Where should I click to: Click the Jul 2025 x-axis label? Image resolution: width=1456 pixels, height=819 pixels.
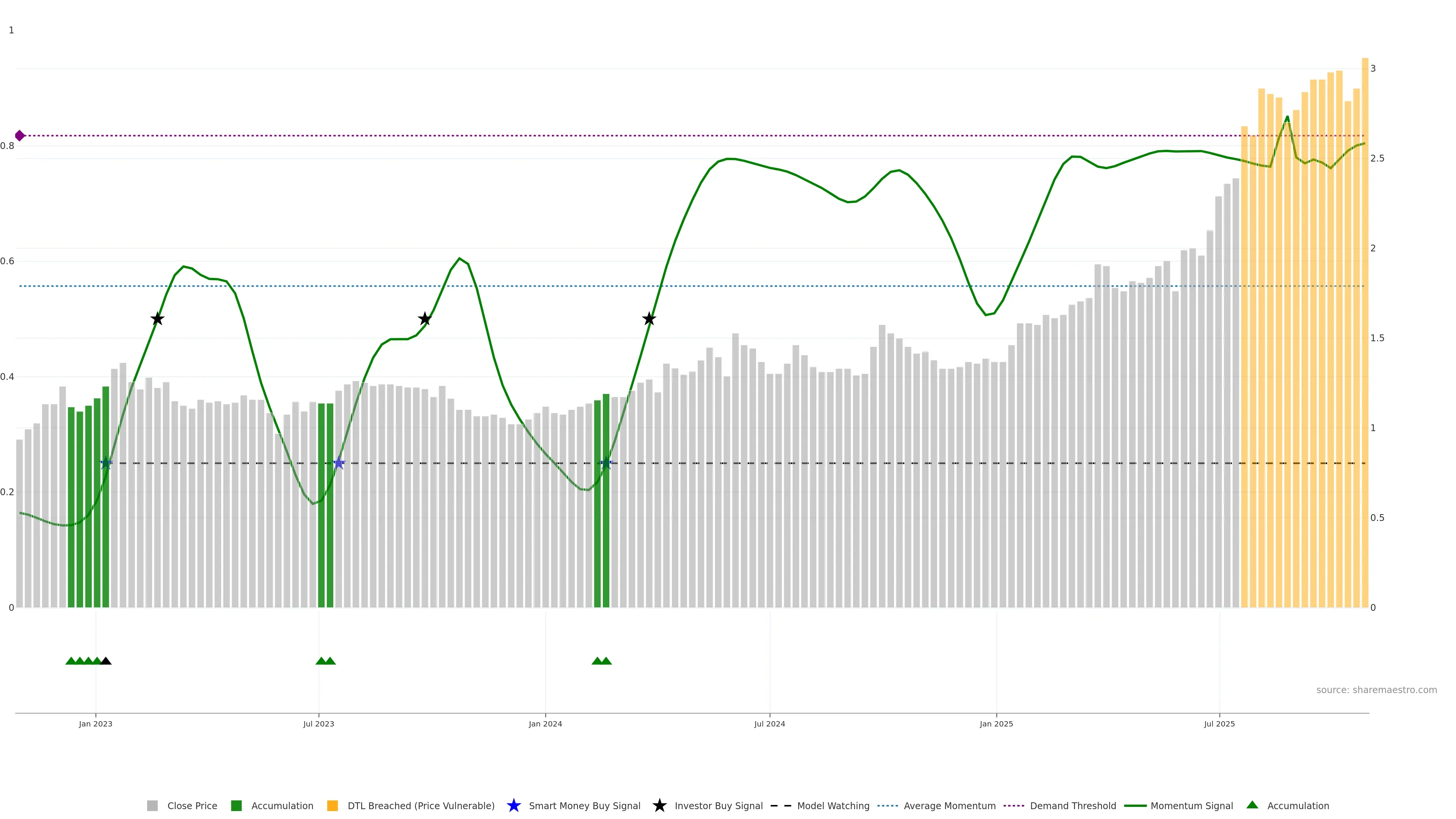pos(1219,724)
